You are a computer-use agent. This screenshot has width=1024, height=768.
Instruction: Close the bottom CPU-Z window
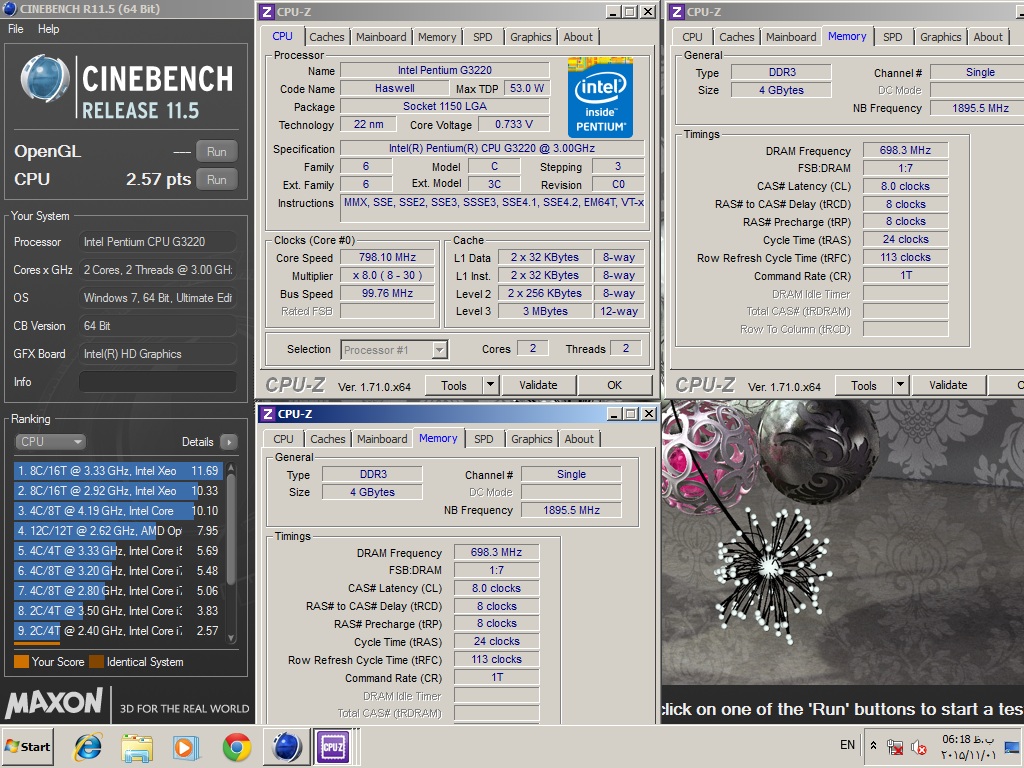tap(648, 414)
